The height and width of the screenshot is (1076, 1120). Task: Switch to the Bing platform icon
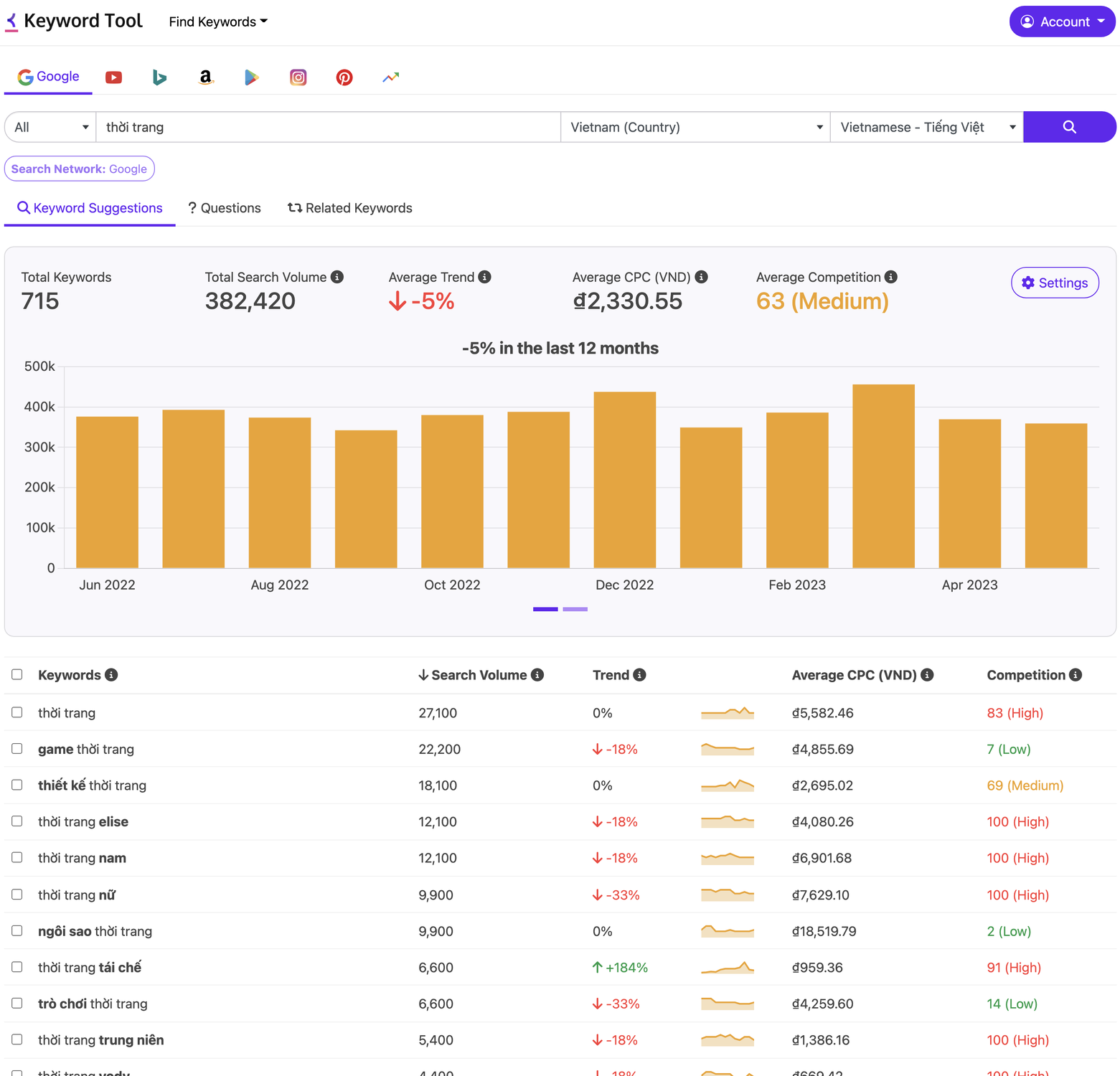tap(159, 77)
